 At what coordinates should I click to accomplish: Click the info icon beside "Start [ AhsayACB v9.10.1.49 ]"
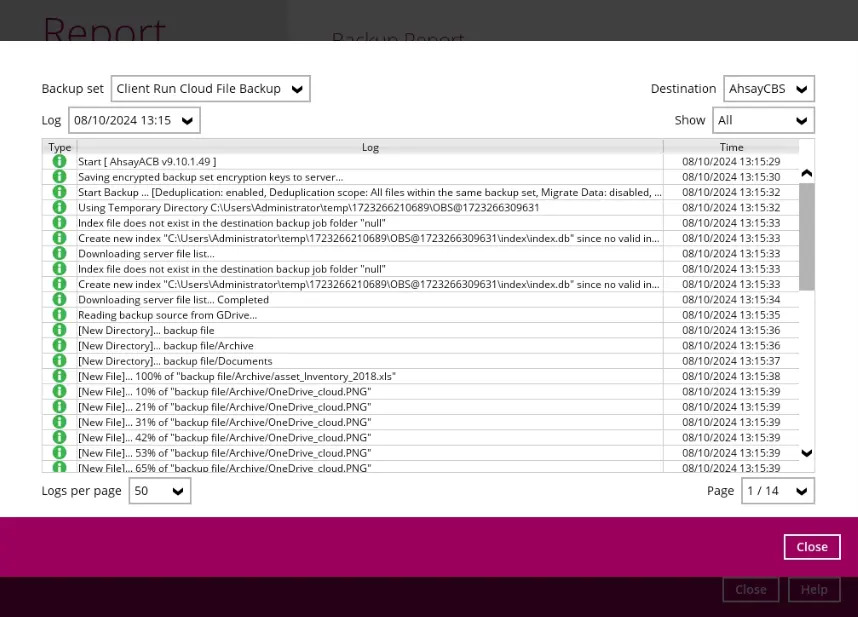point(59,161)
